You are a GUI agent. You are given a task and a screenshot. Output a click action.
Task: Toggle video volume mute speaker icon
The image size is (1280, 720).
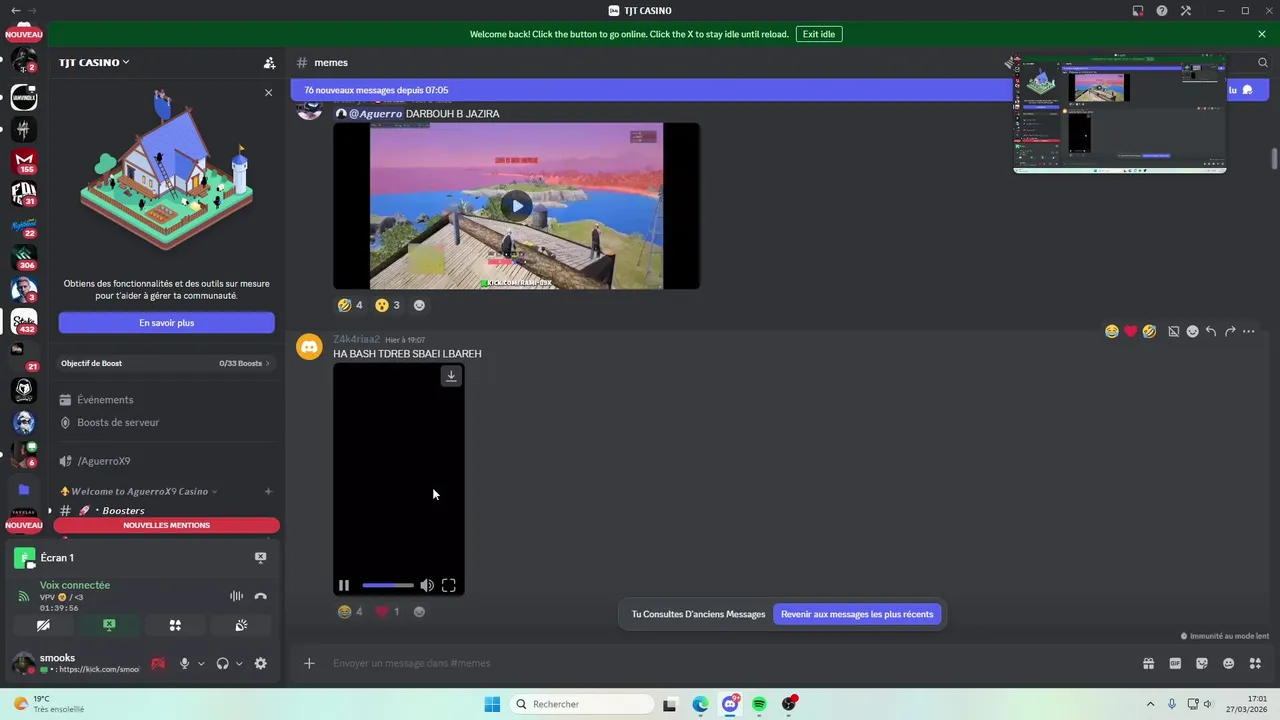(427, 586)
